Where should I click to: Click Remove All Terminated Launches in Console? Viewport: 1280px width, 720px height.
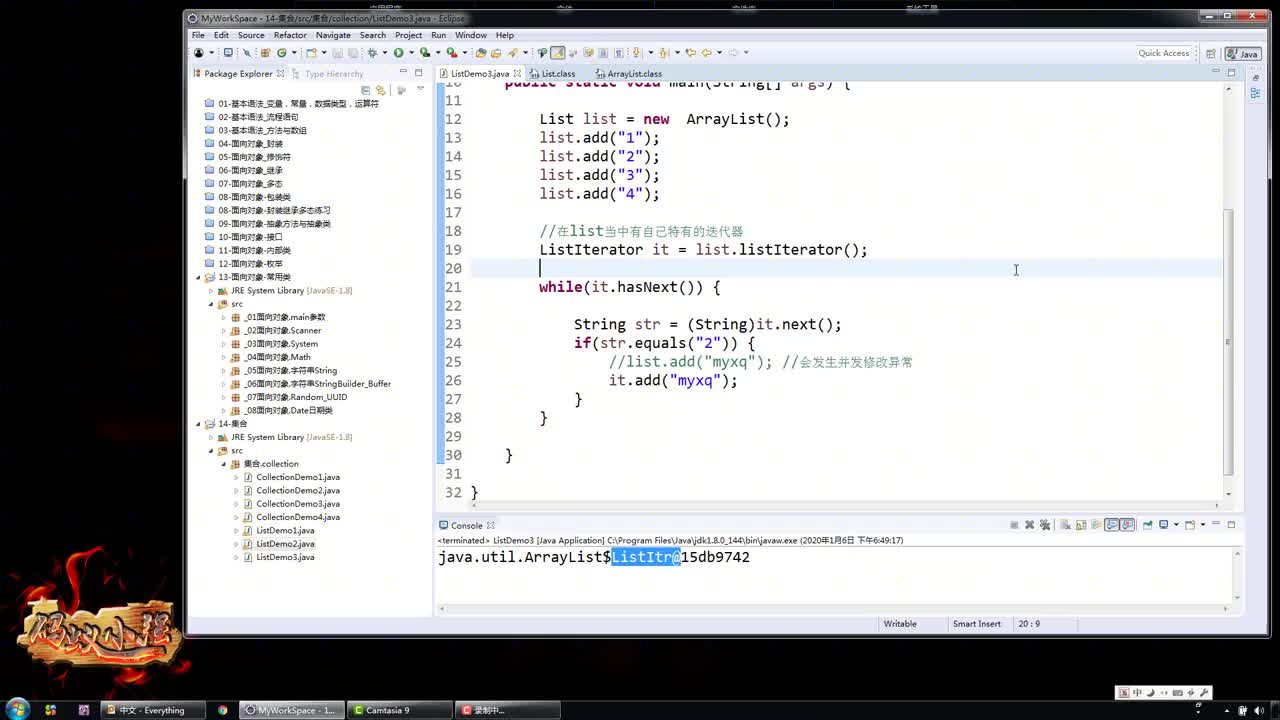click(1045, 525)
